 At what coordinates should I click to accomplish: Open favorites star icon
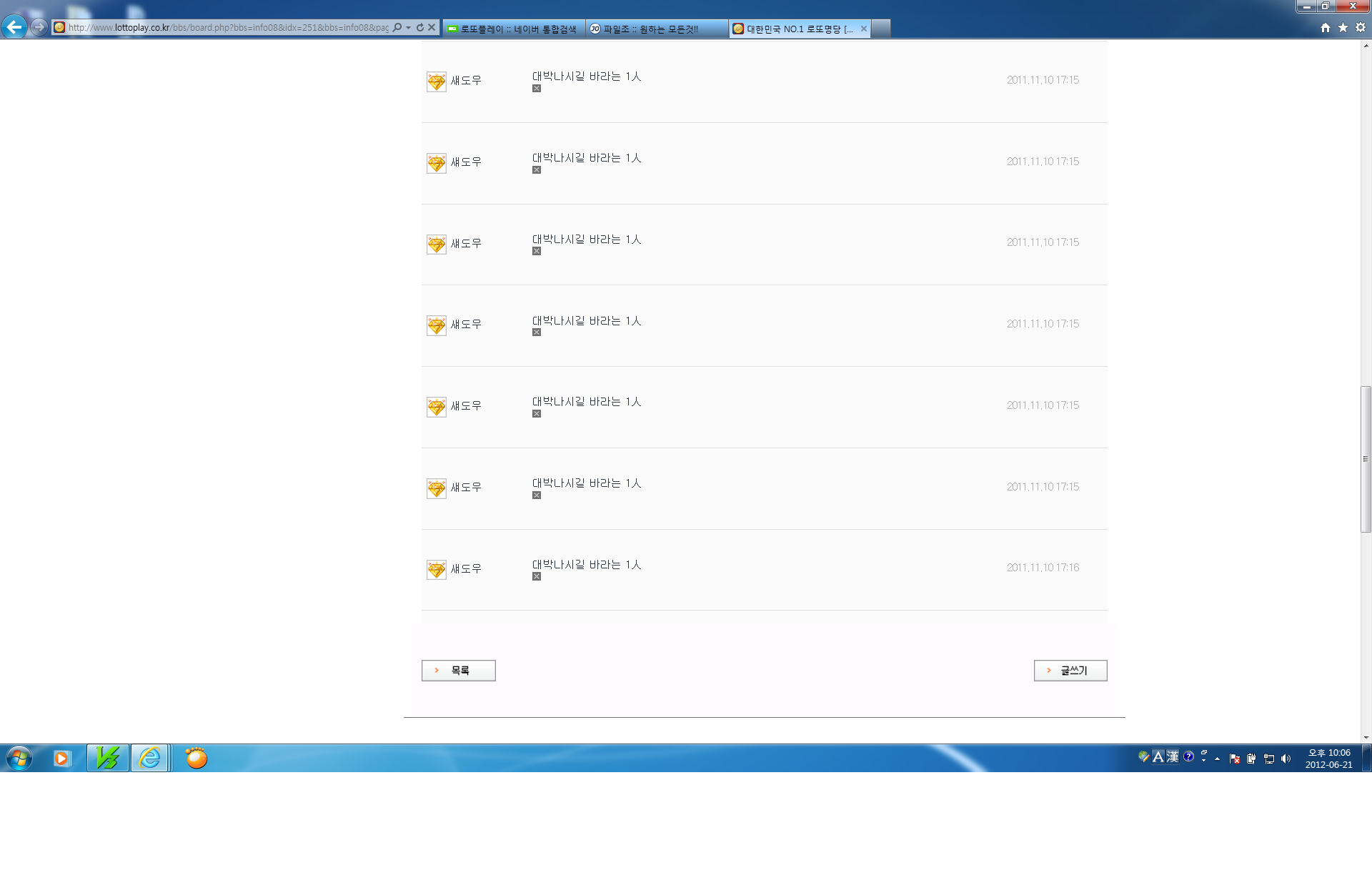tap(1343, 27)
